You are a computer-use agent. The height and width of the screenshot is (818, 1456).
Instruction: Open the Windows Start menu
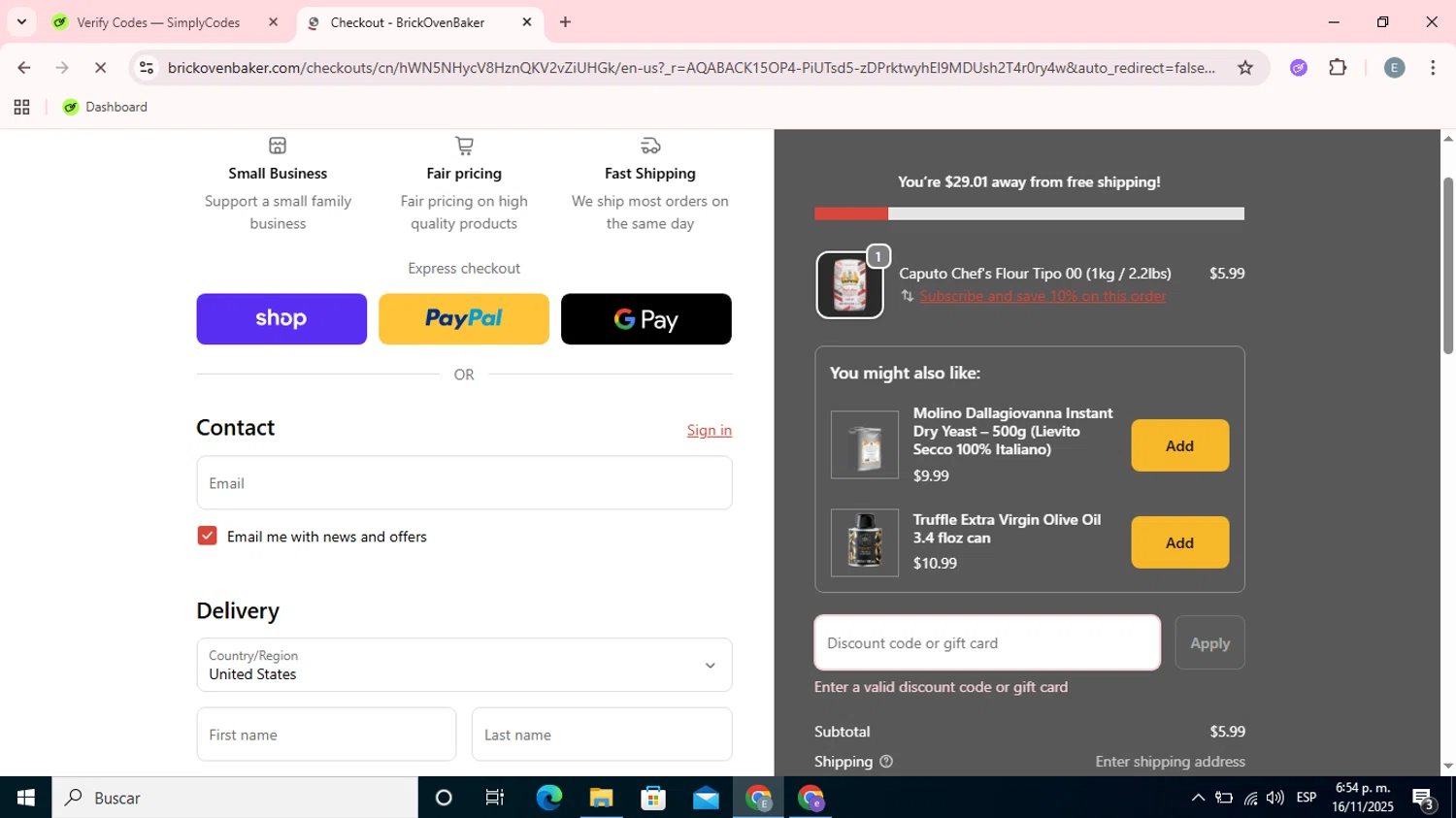[25, 798]
